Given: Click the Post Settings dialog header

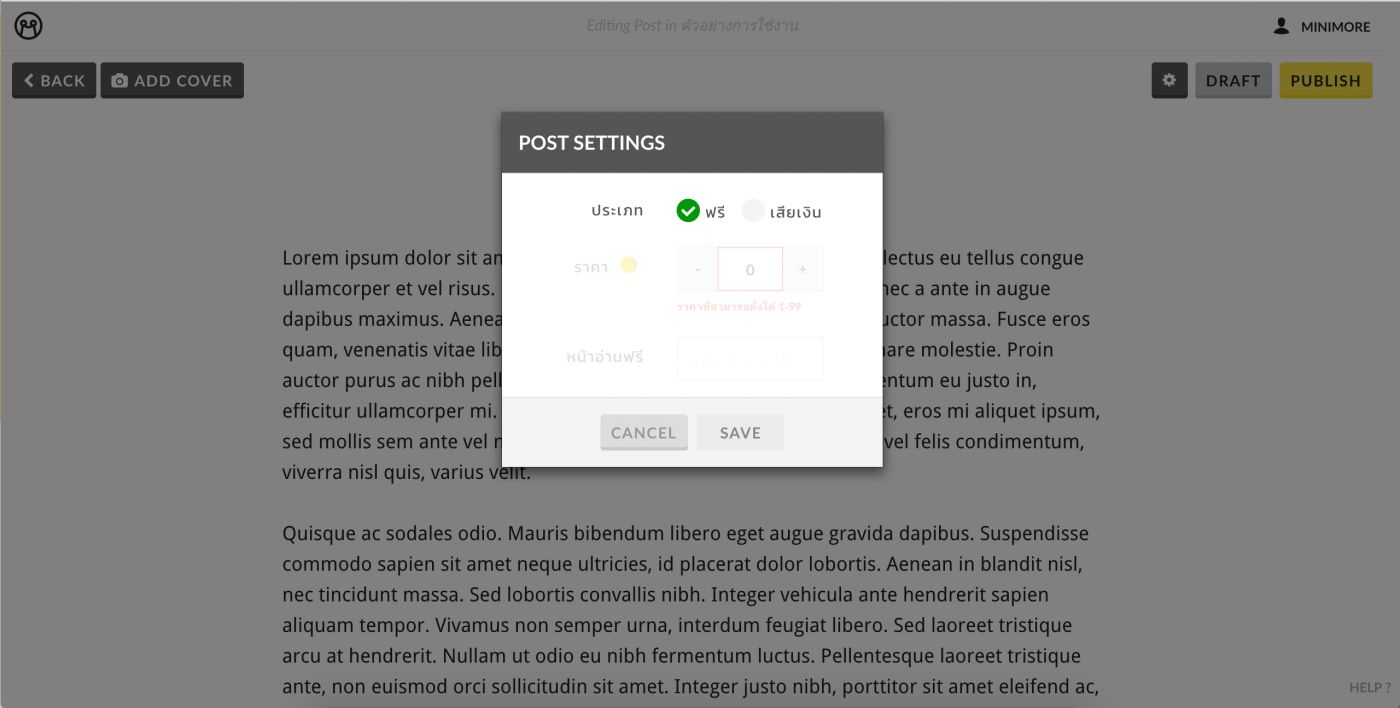Looking at the screenshot, I should (x=692, y=142).
